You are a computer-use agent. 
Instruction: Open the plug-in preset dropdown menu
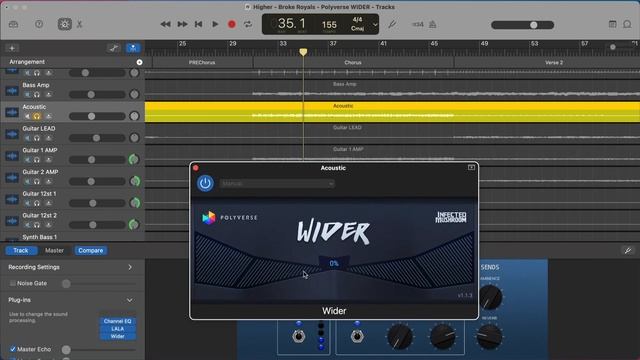pyautogui.click(x=277, y=184)
